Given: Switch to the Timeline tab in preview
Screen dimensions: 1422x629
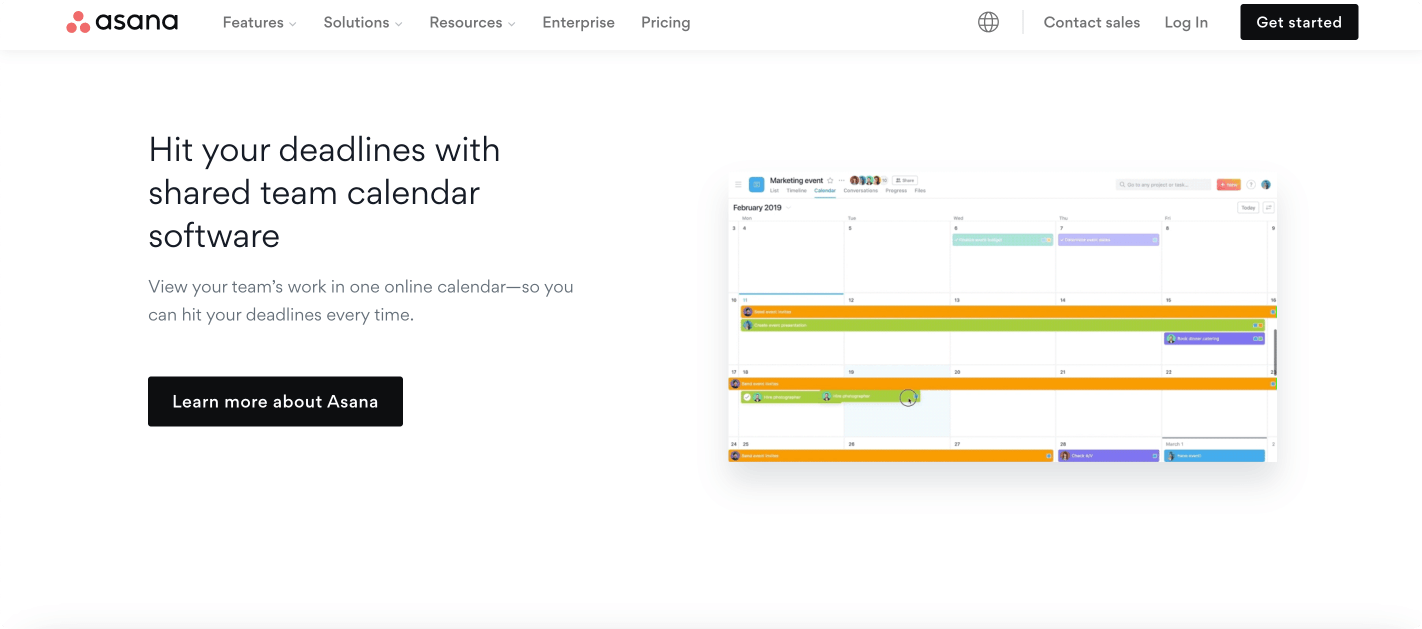Looking at the screenshot, I should 796,190.
